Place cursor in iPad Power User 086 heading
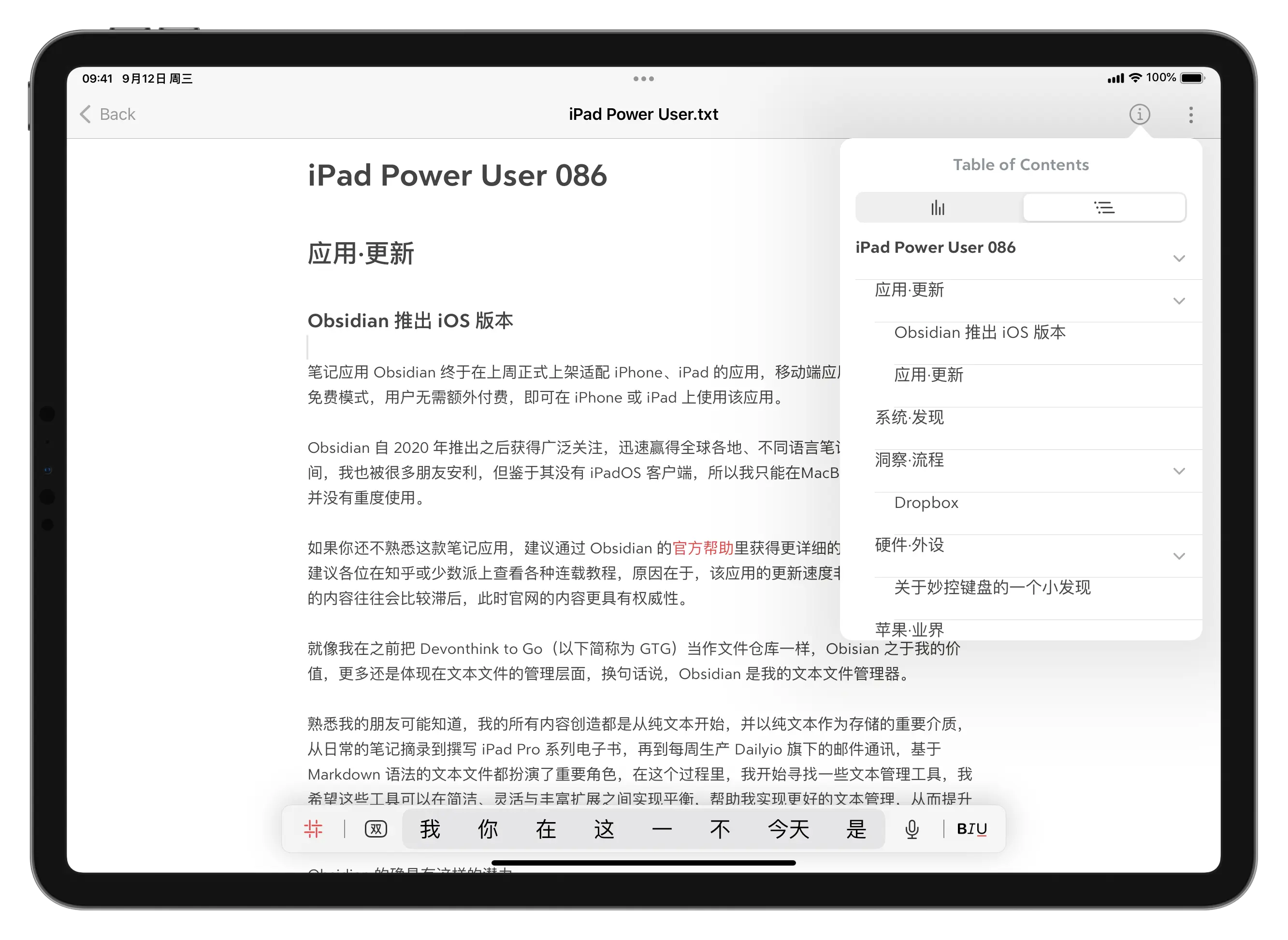 click(457, 175)
